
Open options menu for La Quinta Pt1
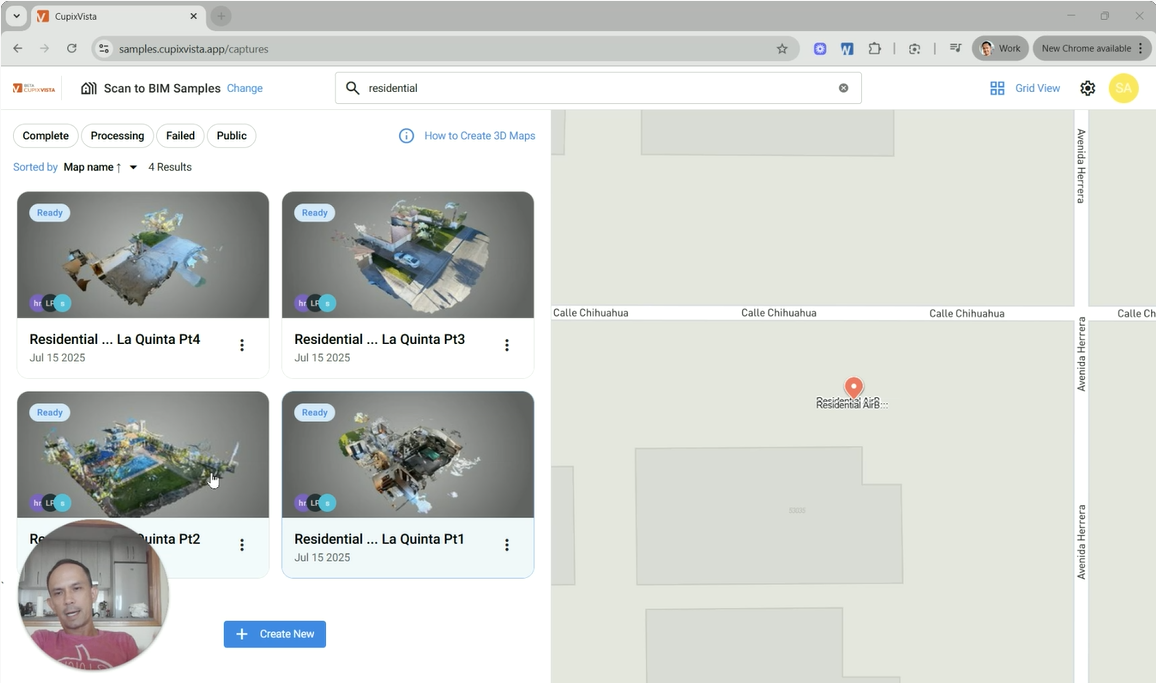click(x=507, y=545)
